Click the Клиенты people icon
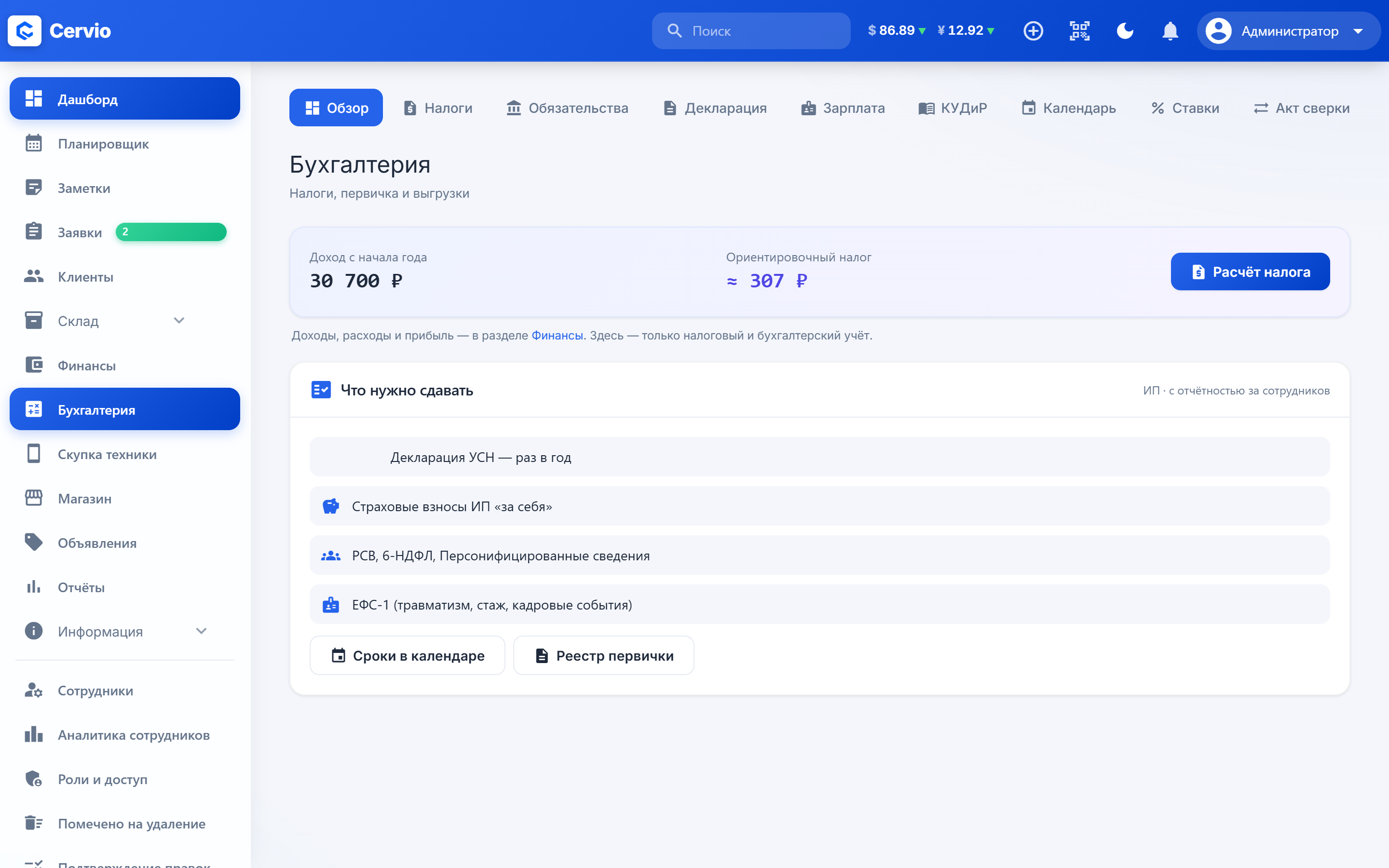 point(34,277)
